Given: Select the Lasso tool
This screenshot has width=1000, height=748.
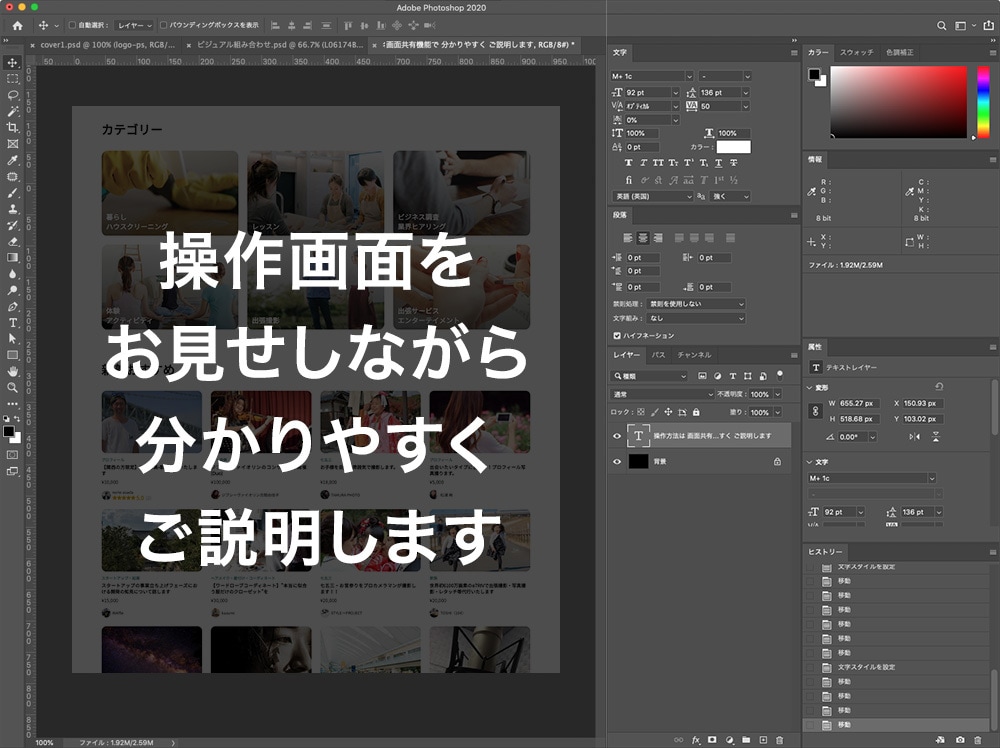Looking at the screenshot, I should (x=12, y=95).
